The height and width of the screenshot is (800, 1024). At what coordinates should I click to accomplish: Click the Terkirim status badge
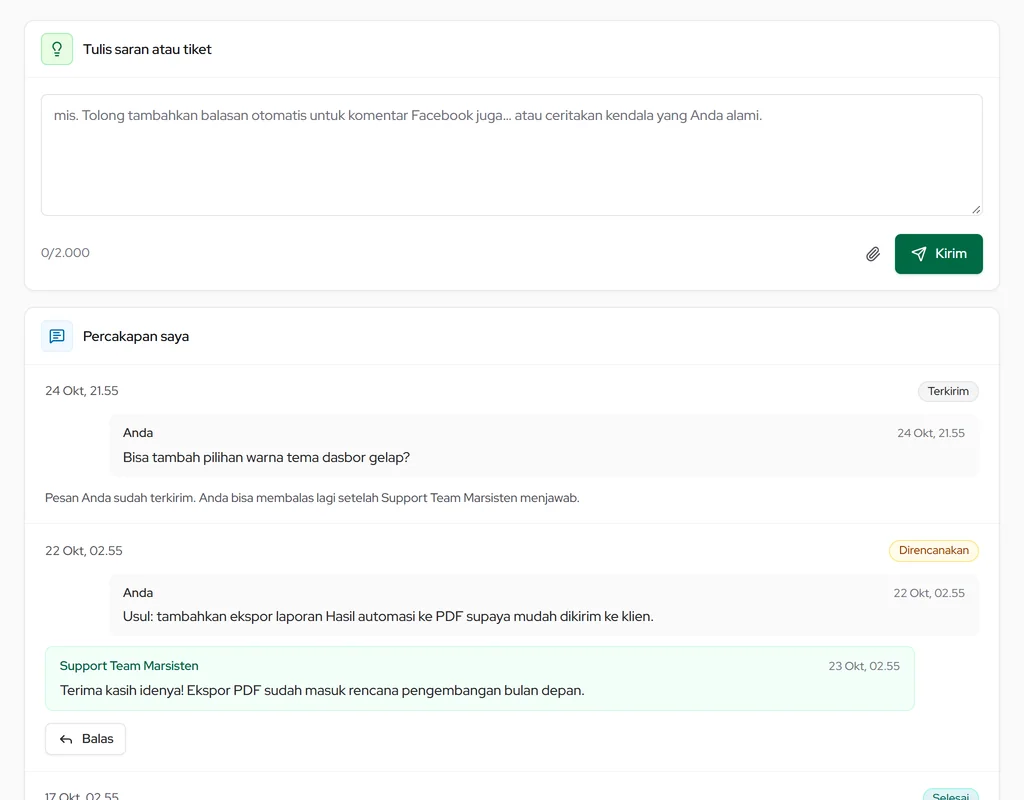(x=948, y=391)
